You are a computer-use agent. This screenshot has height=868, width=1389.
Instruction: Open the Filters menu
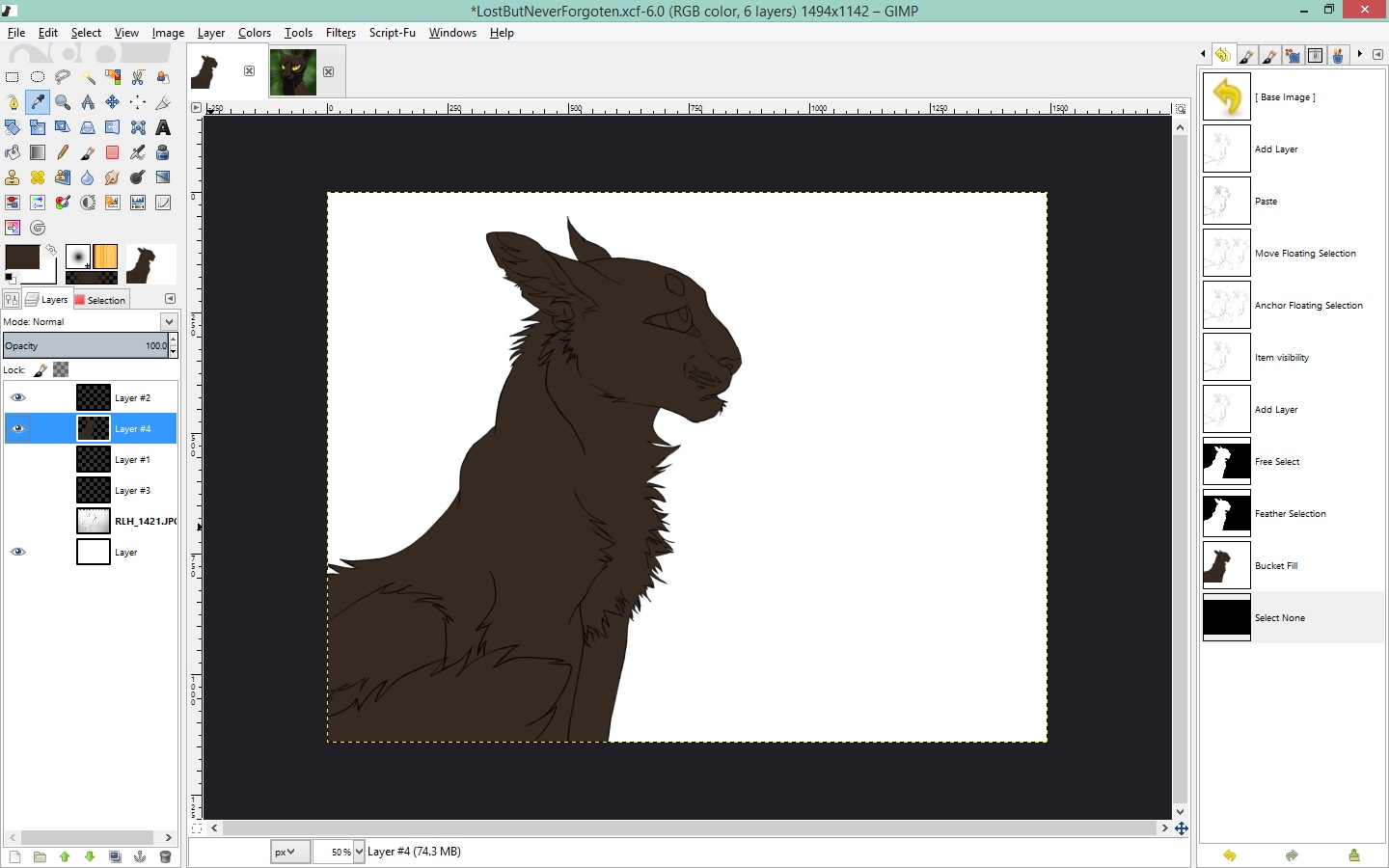coord(340,33)
